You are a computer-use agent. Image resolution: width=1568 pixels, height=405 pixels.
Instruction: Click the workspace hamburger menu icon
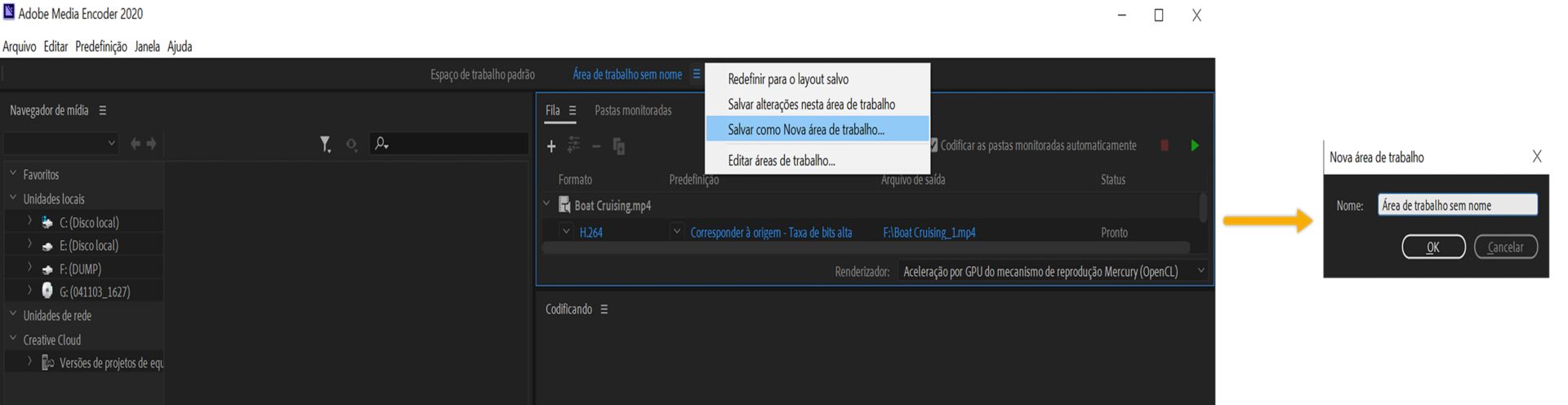(x=696, y=73)
